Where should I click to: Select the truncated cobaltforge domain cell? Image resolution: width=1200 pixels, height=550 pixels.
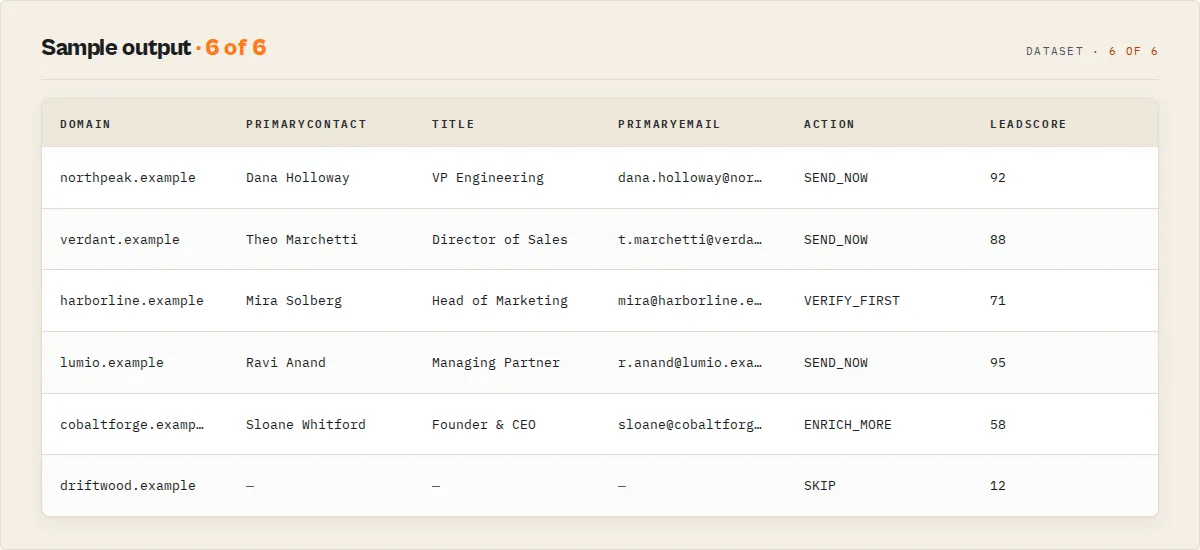[132, 425]
